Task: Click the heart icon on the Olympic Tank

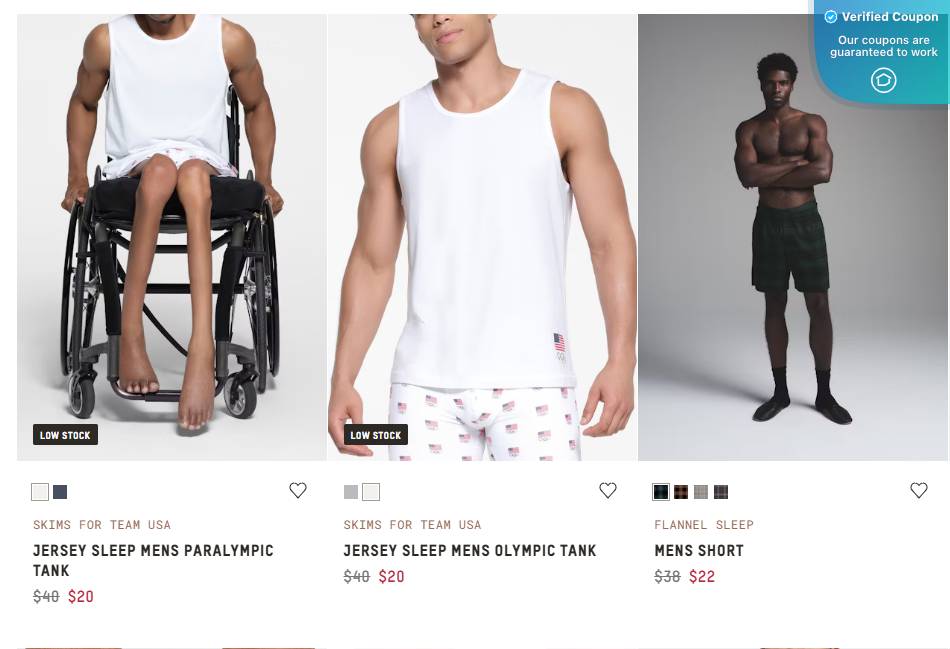Action: pos(608,491)
